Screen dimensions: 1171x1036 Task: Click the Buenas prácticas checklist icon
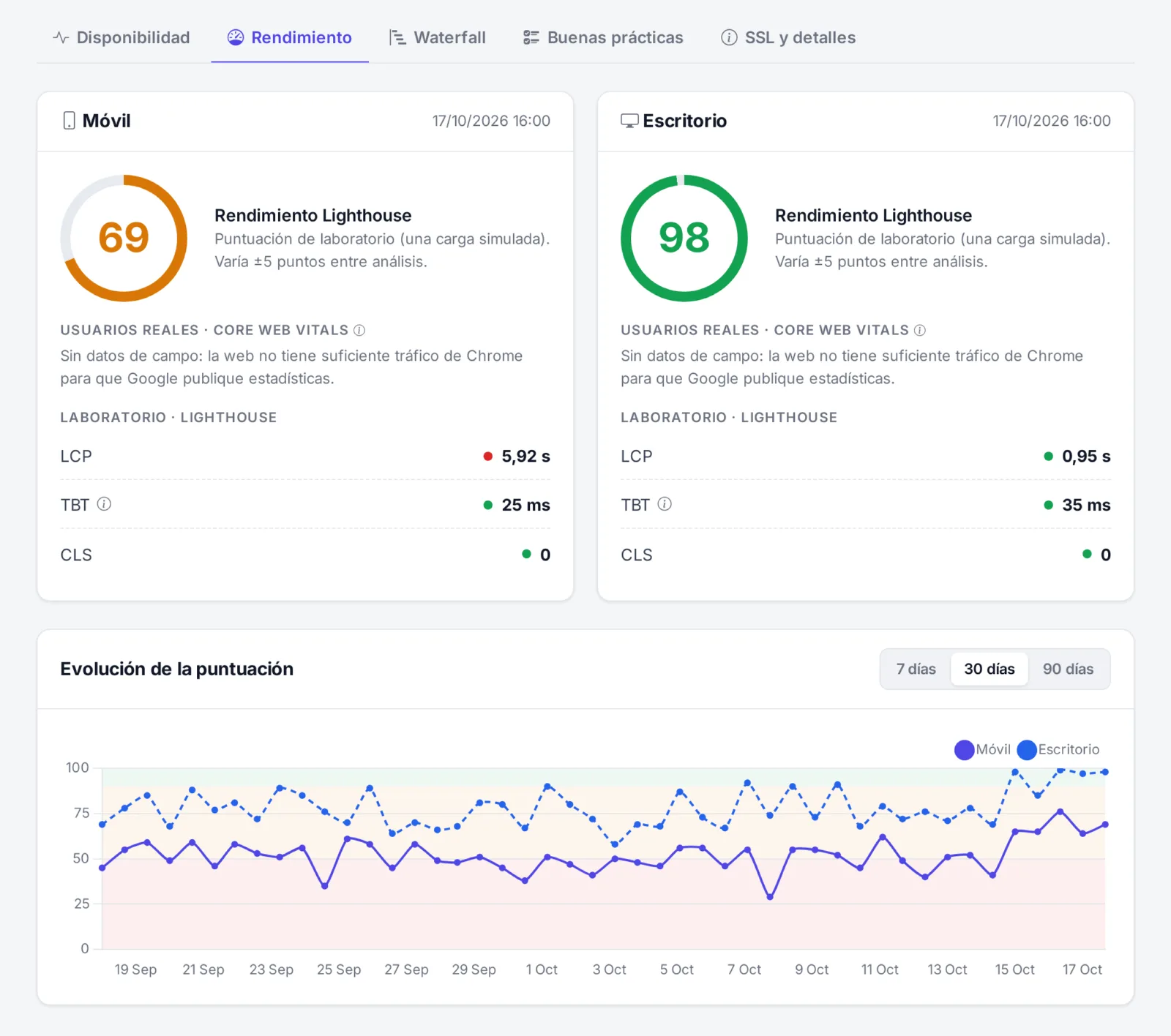tap(531, 37)
